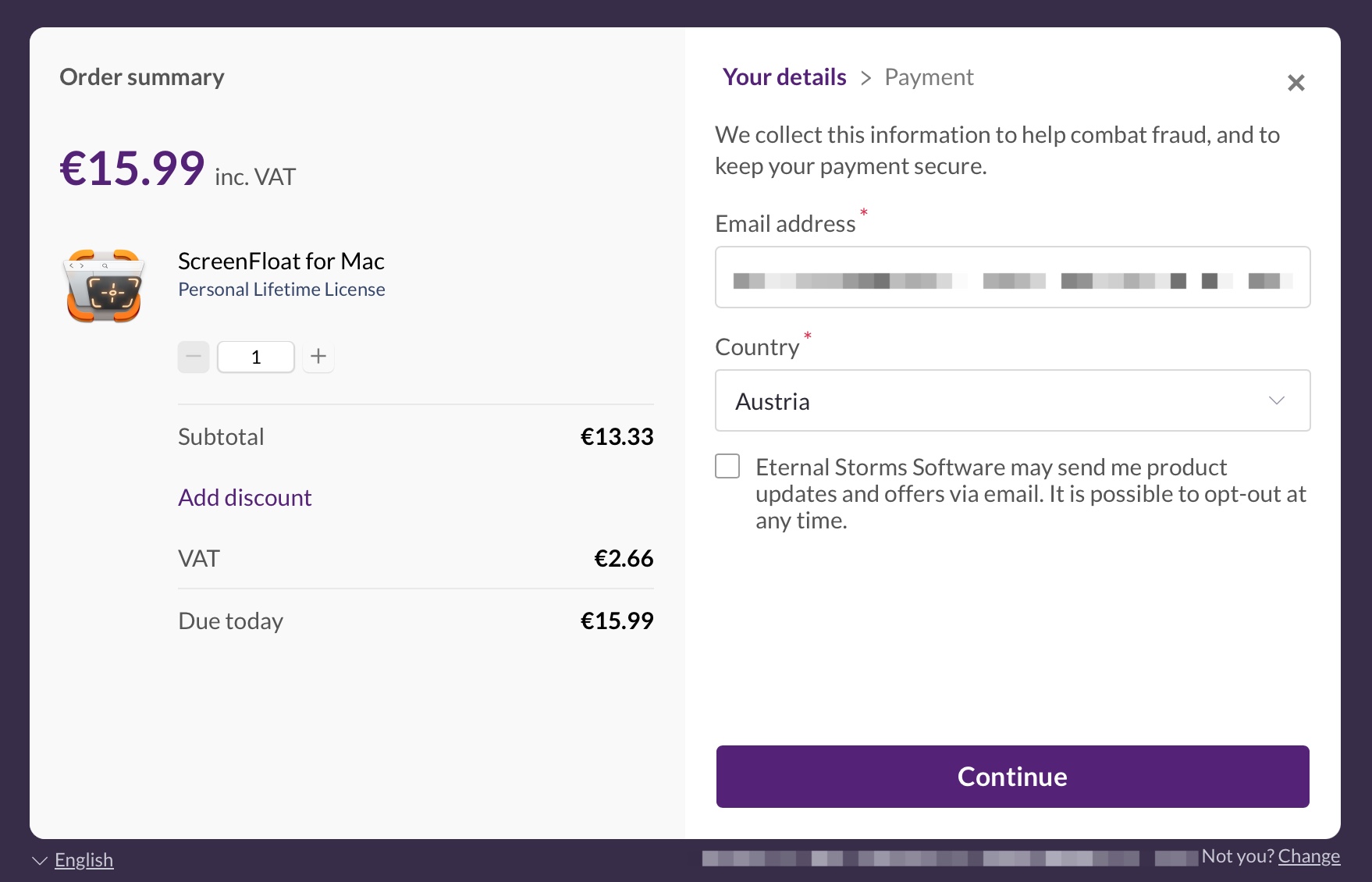Screen dimensions: 1372x882
Task: Click the ScreenFloat app icon
Action: click(x=104, y=286)
